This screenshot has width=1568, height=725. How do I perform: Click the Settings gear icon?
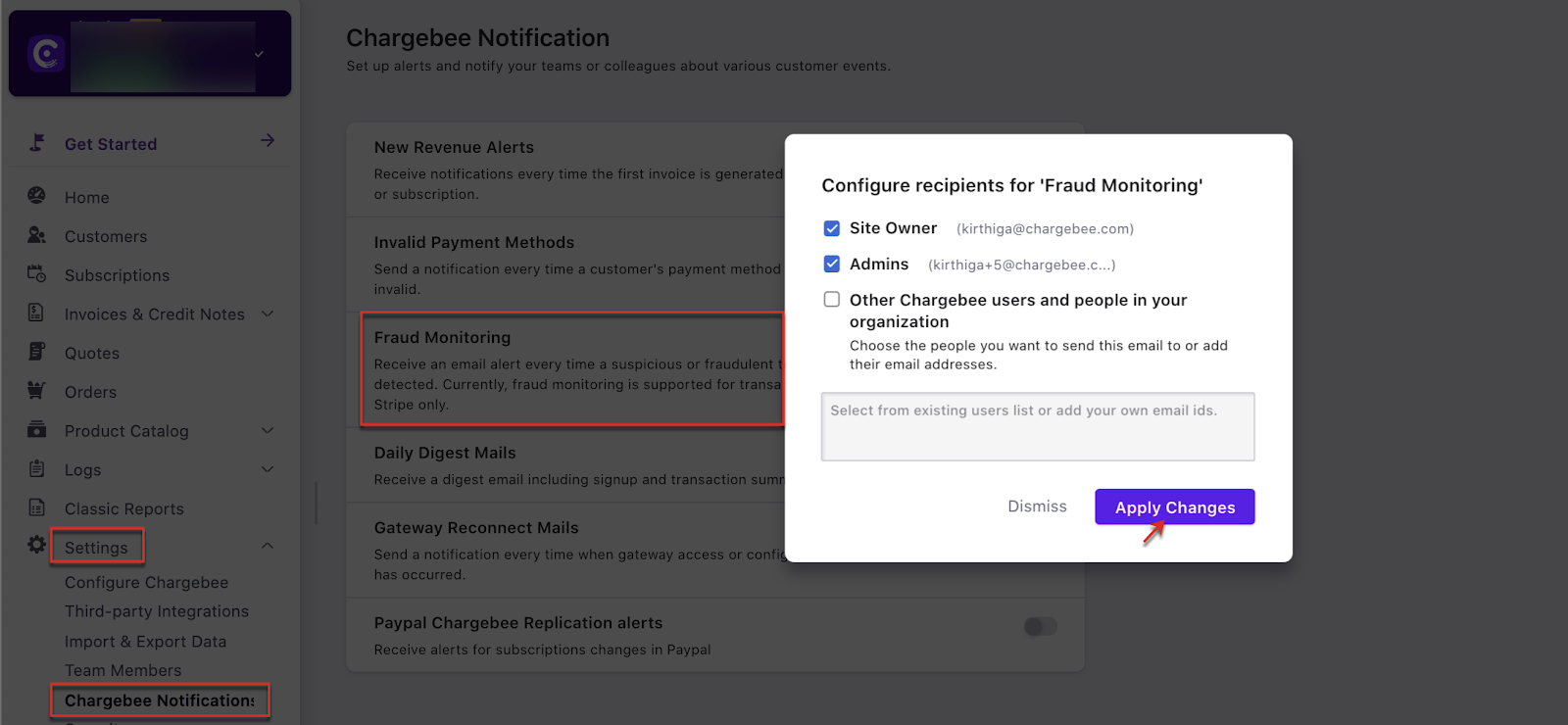coord(36,545)
